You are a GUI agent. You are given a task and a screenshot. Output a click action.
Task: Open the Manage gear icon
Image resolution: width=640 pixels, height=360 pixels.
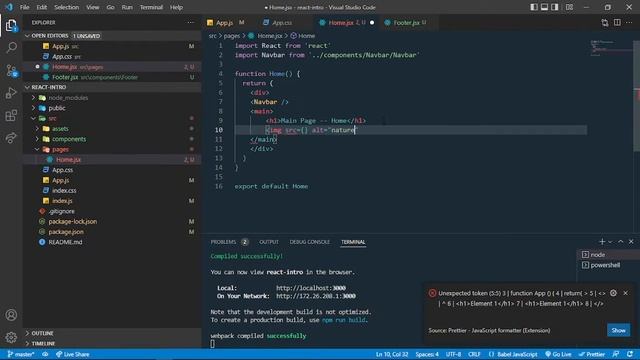(11, 337)
